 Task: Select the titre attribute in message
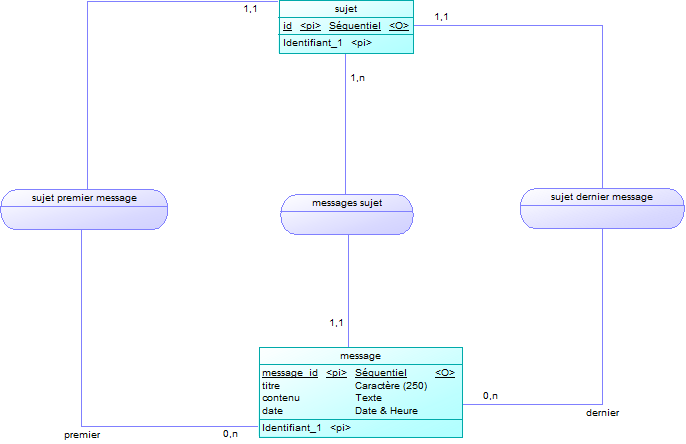(271, 385)
